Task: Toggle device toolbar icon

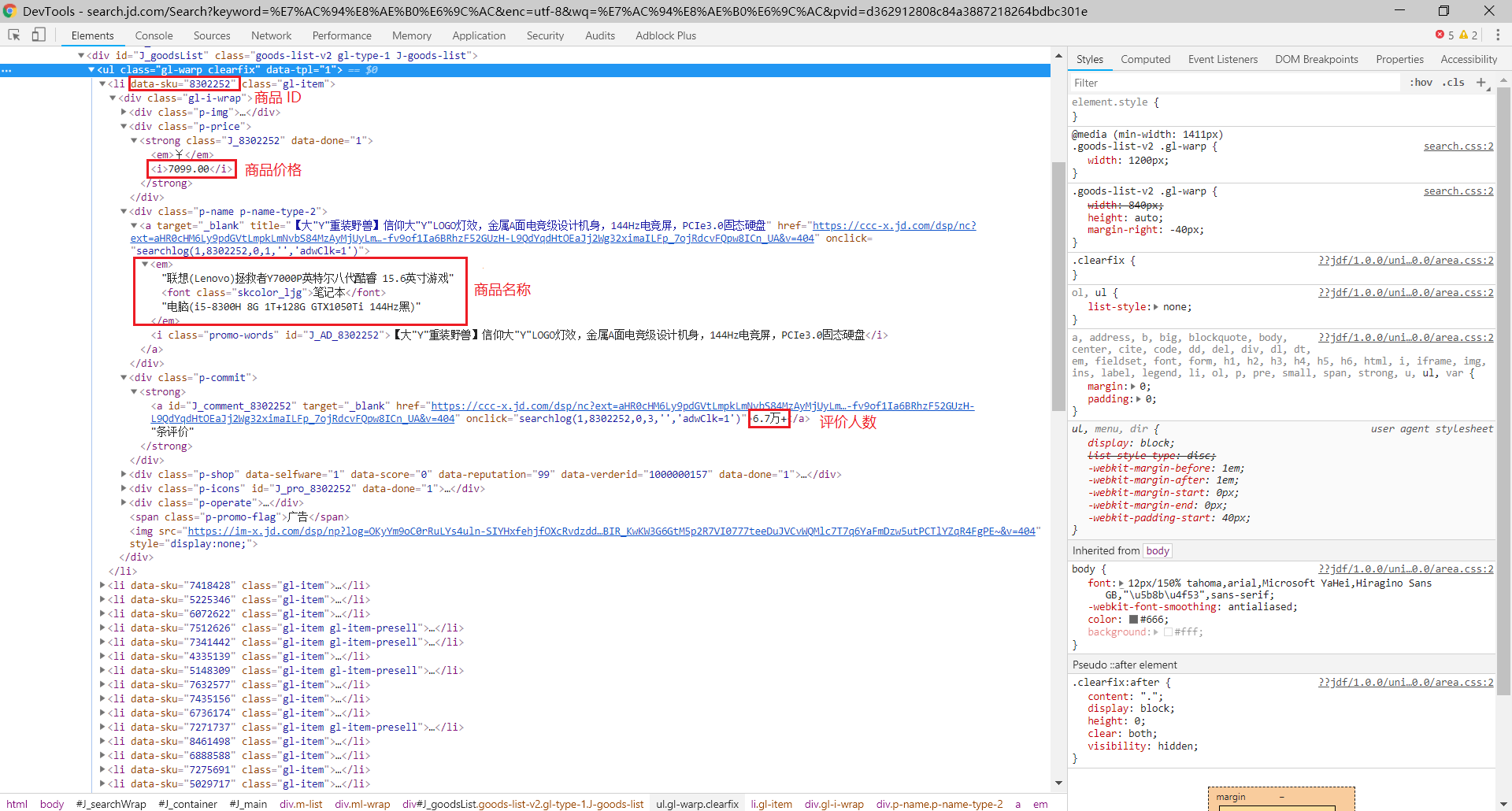Action: click(x=39, y=35)
